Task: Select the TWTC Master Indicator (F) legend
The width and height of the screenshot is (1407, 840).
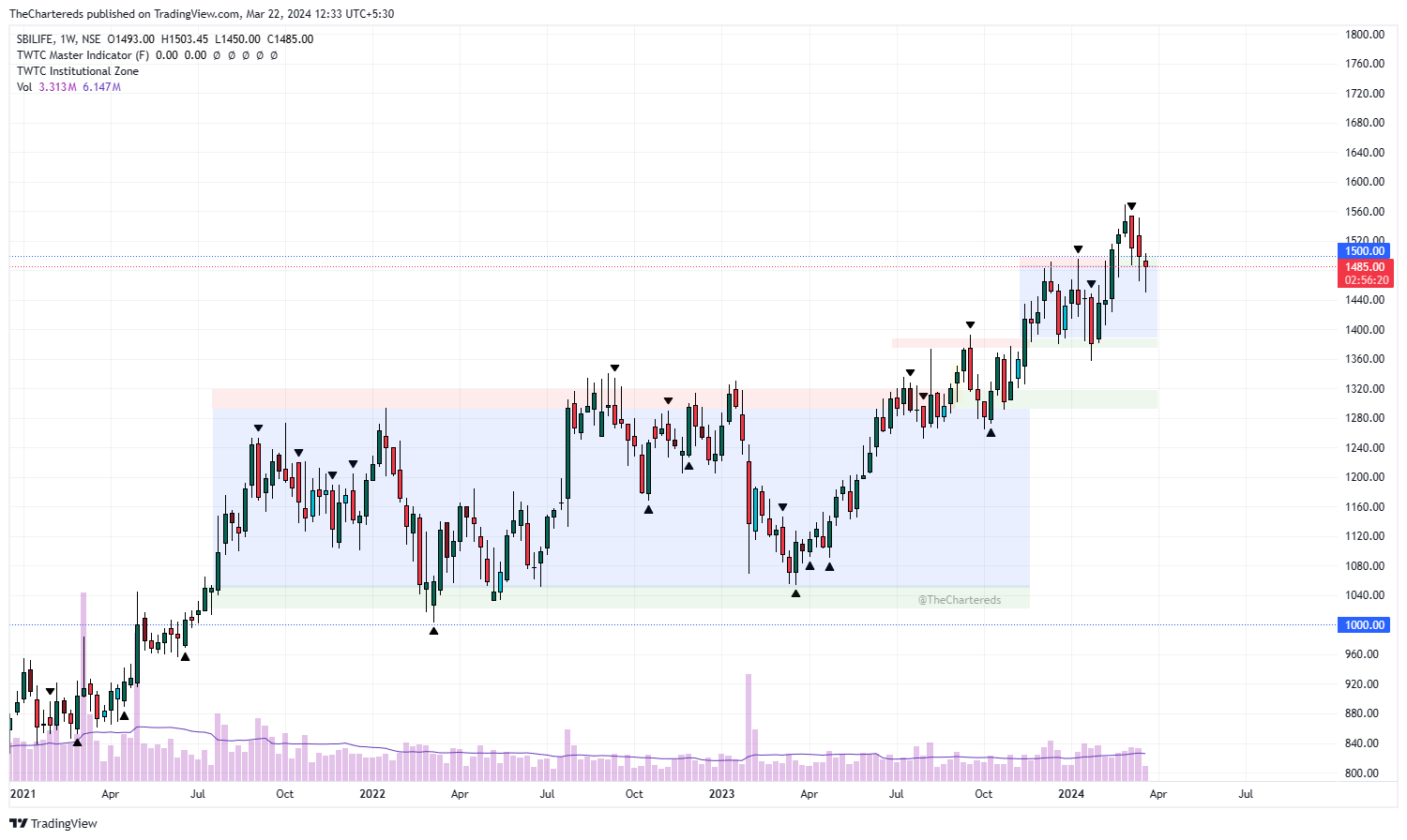Action: click(83, 55)
